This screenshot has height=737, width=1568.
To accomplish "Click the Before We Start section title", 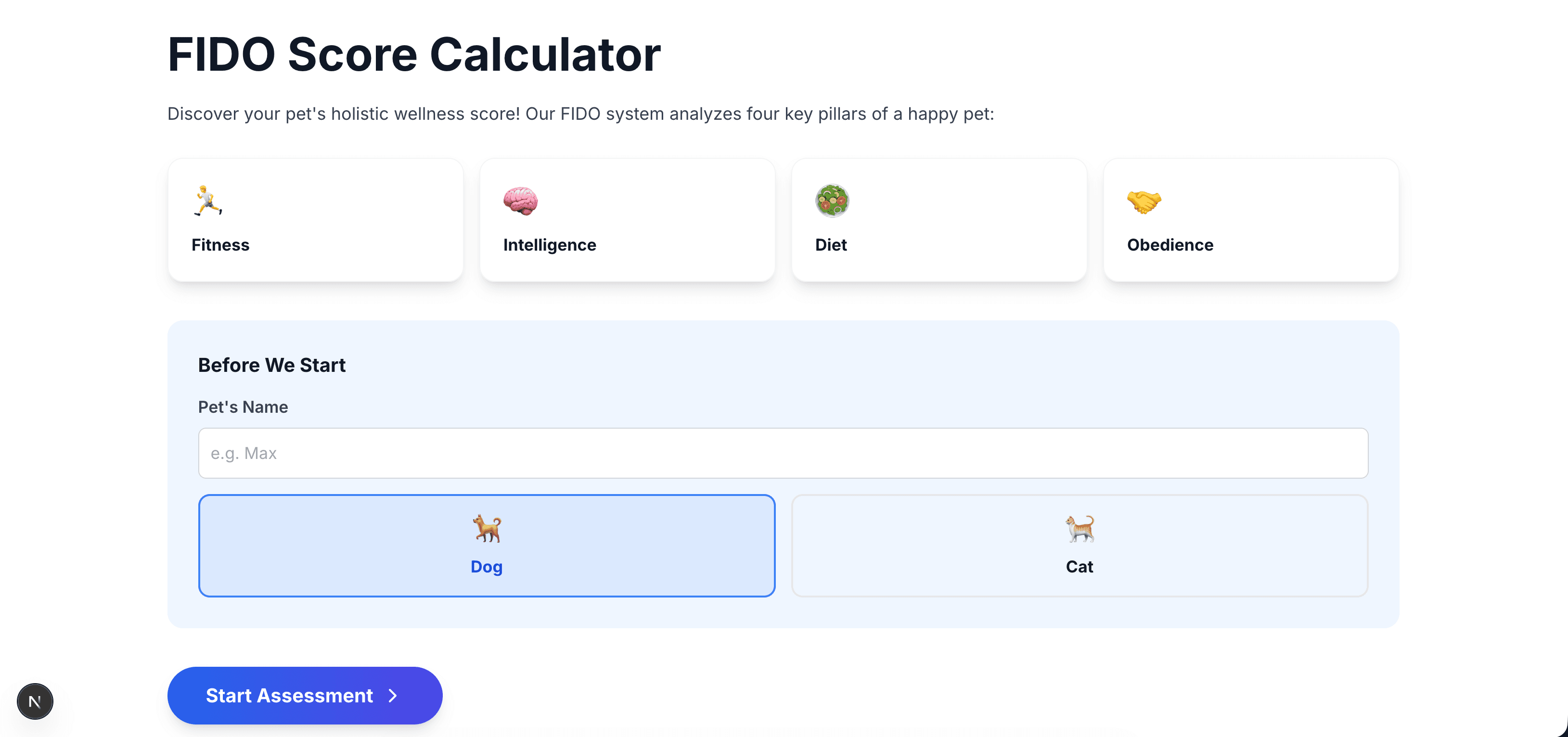I will (x=271, y=365).
